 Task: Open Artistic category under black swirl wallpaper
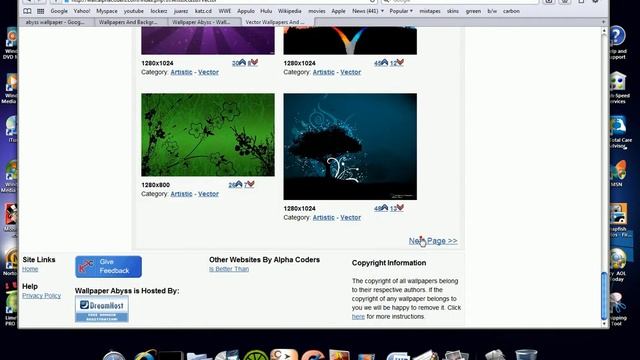(x=324, y=72)
